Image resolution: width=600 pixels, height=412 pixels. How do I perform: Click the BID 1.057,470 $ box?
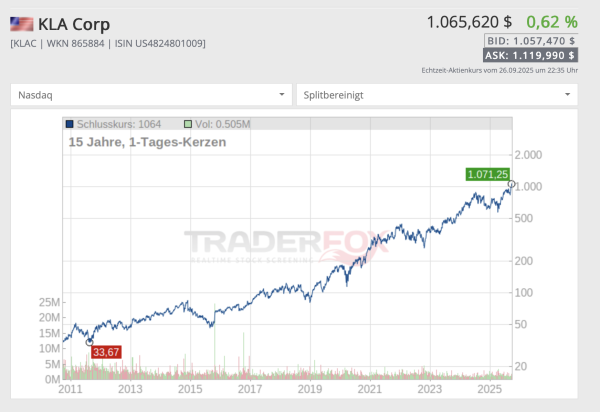click(x=530, y=41)
